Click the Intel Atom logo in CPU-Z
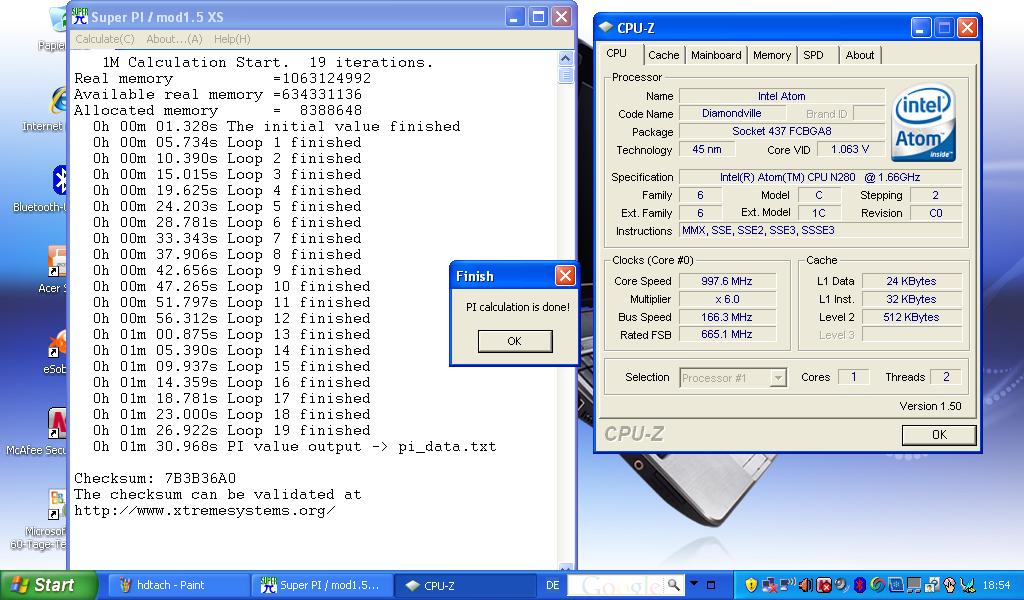The width and height of the screenshot is (1024, 600). tap(923, 122)
